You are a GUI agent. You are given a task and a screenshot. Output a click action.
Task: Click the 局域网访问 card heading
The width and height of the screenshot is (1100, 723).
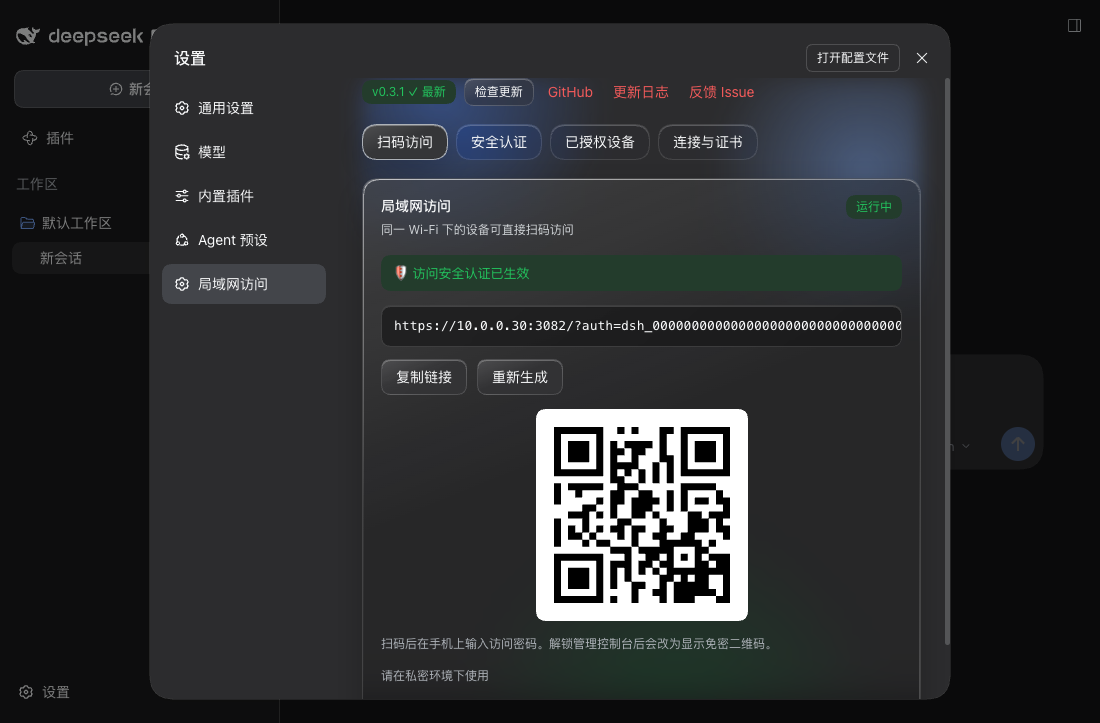pyautogui.click(x=416, y=207)
